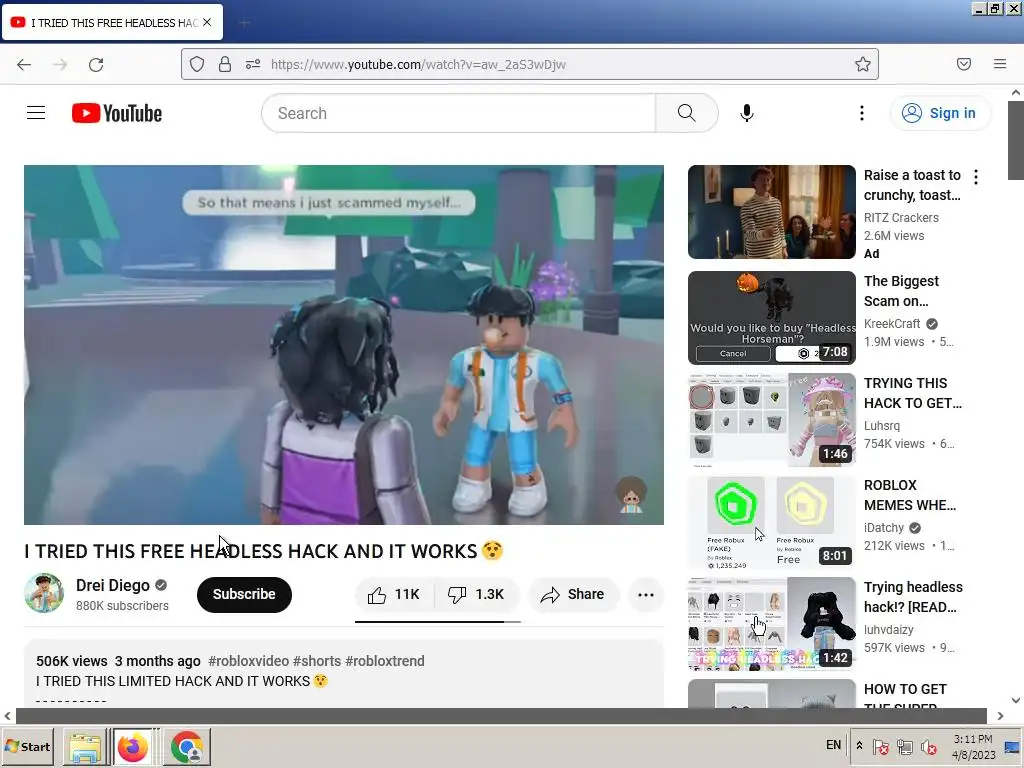
Task: Open options menu for Raise a toast ad
Action: pos(976,176)
